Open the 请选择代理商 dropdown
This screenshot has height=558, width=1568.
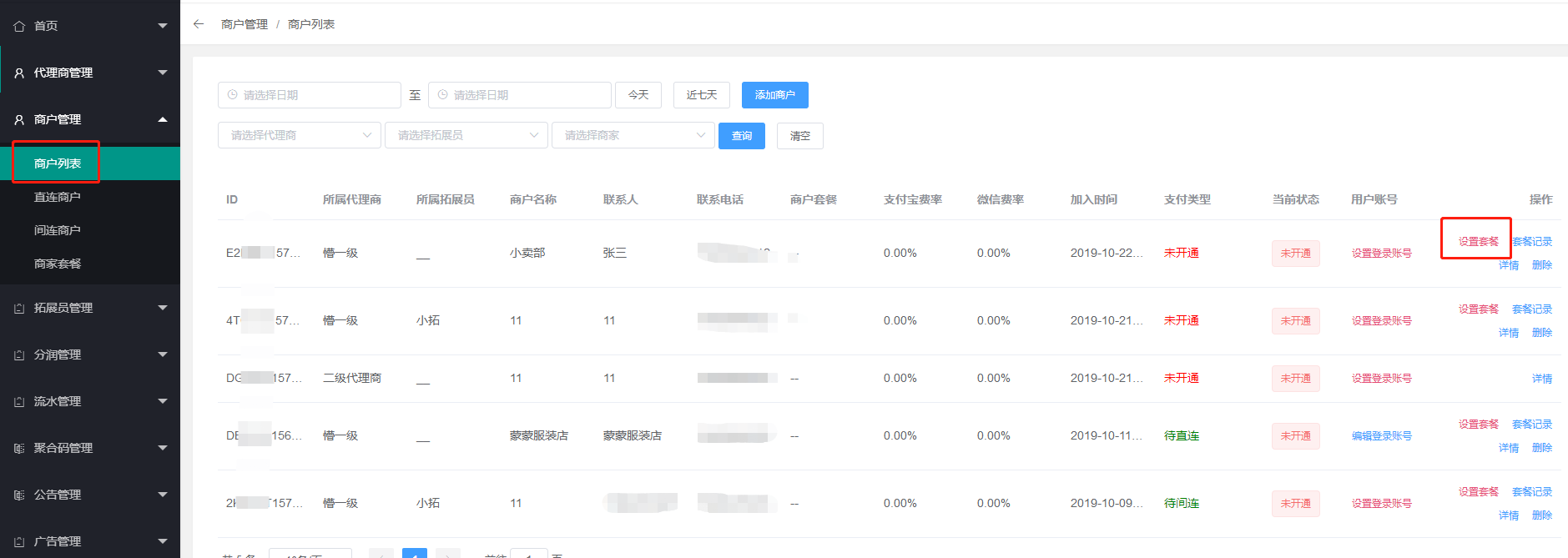point(300,135)
